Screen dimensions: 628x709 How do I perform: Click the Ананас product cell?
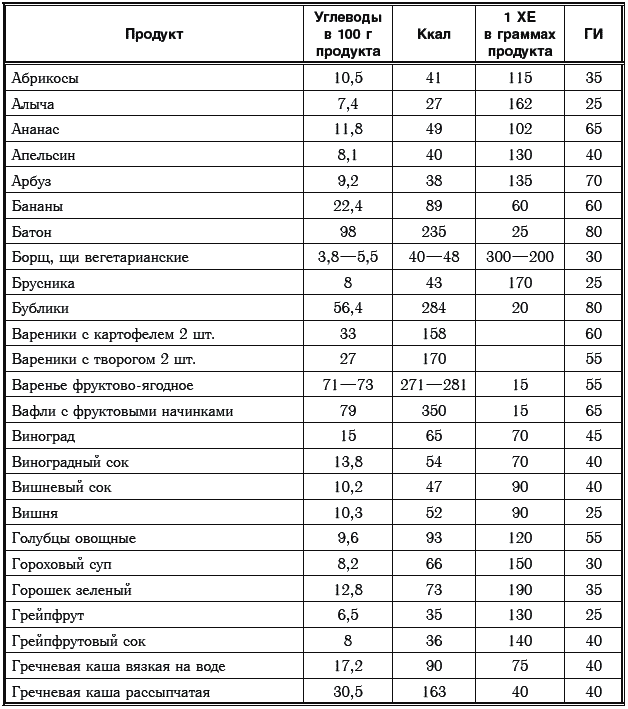click(x=35, y=129)
